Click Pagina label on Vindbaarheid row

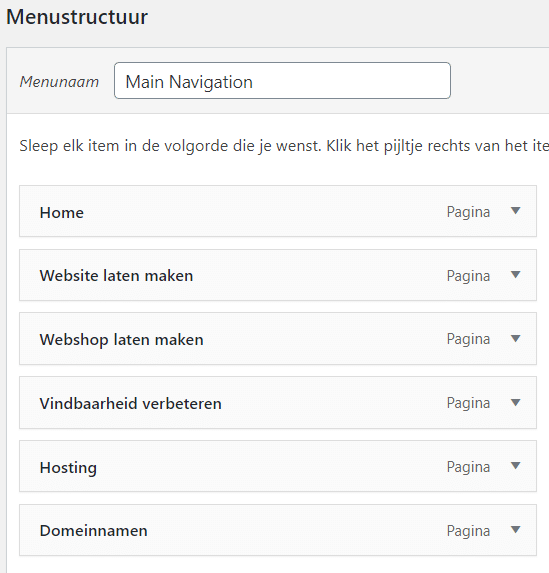pyautogui.click(x=468, y=403)
